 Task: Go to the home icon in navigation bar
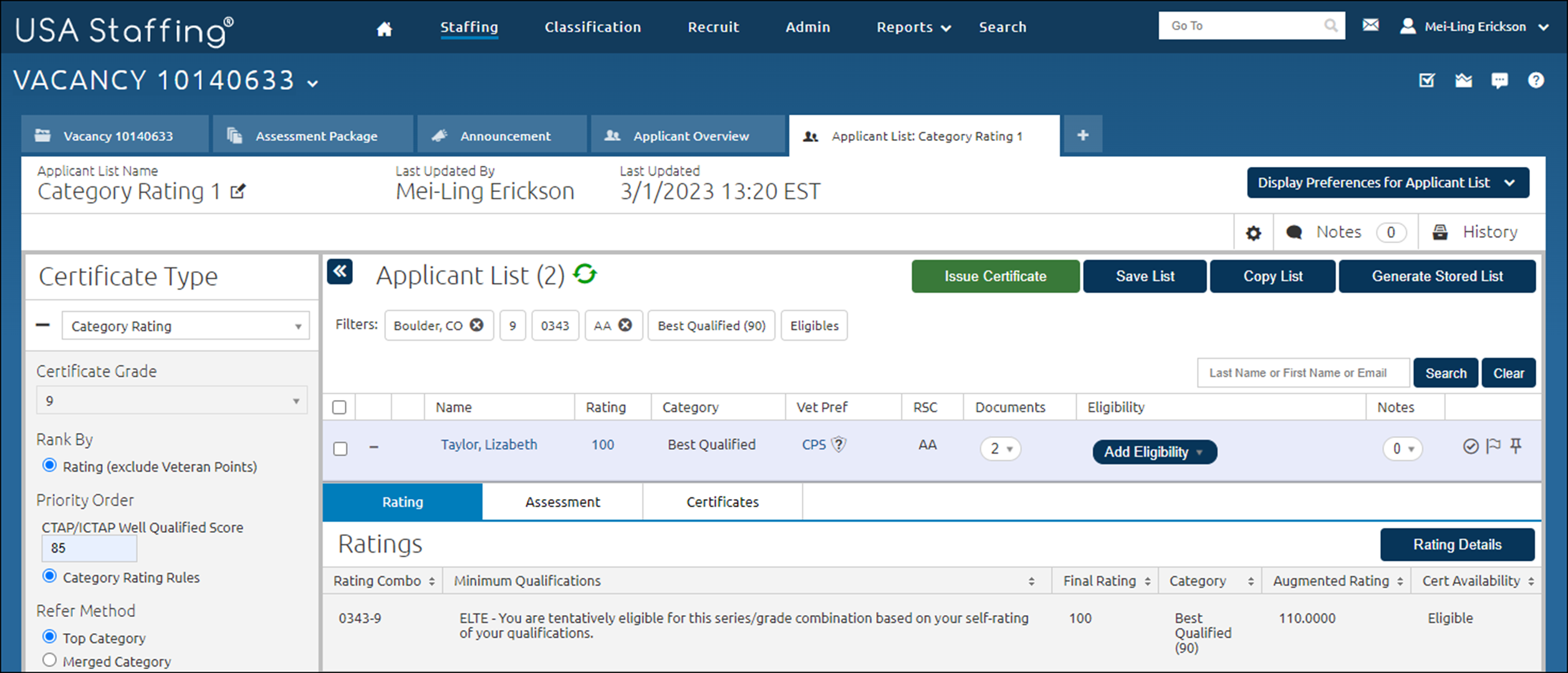click(384, 28)
